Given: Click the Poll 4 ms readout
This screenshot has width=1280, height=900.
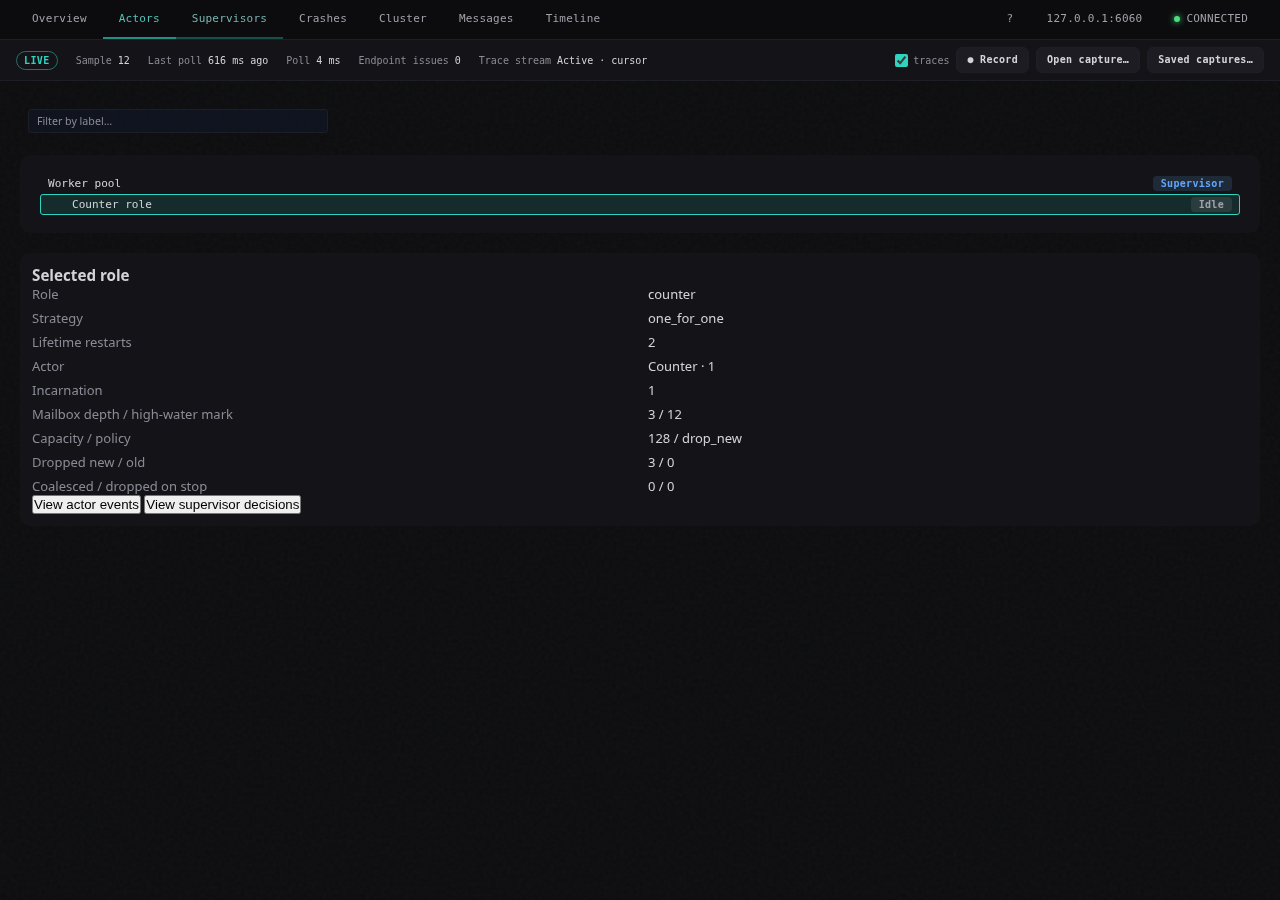Looking at the screenshot, I should 313,61.
